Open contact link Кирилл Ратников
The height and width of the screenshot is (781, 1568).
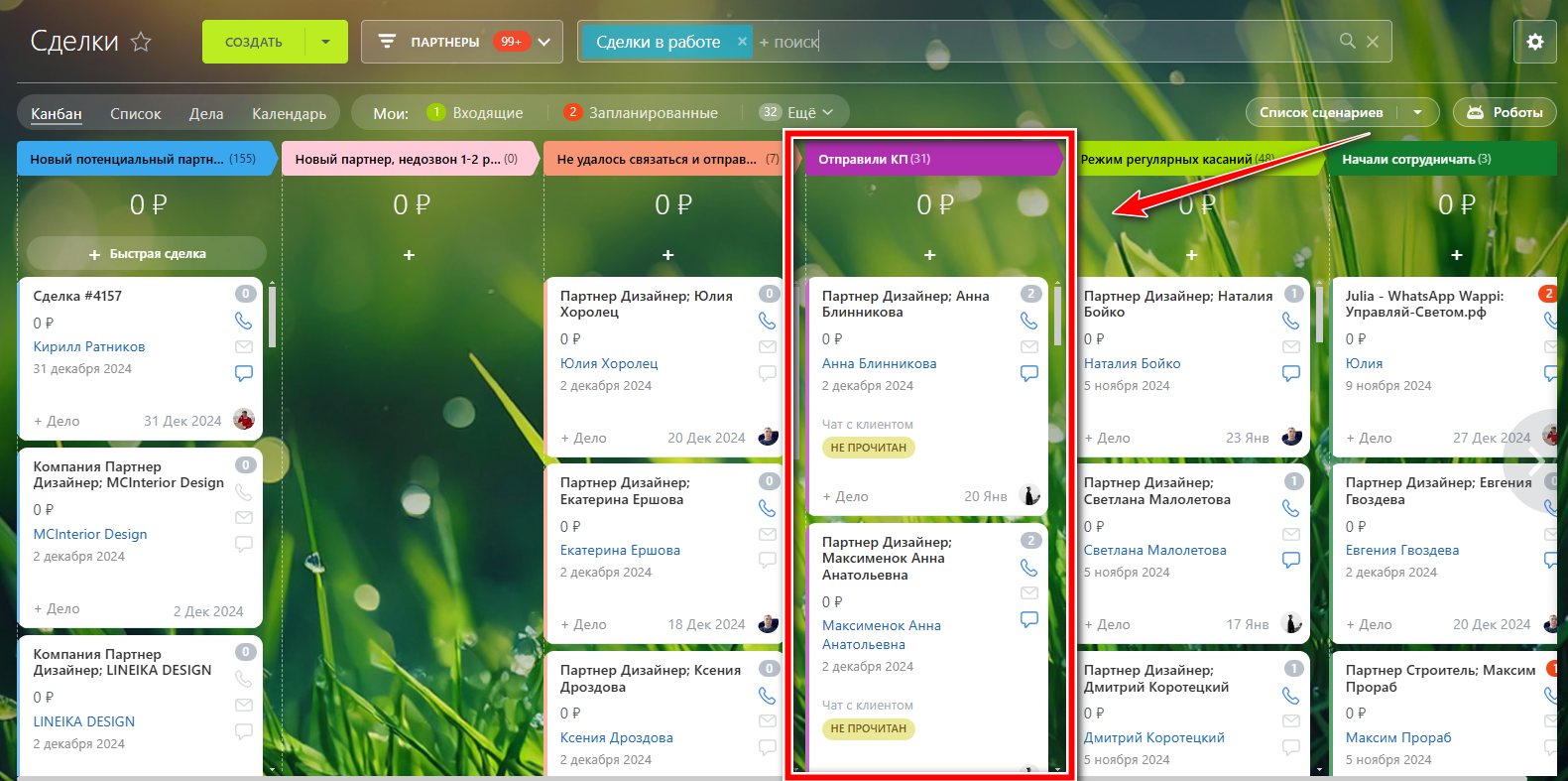coord(89,346)
